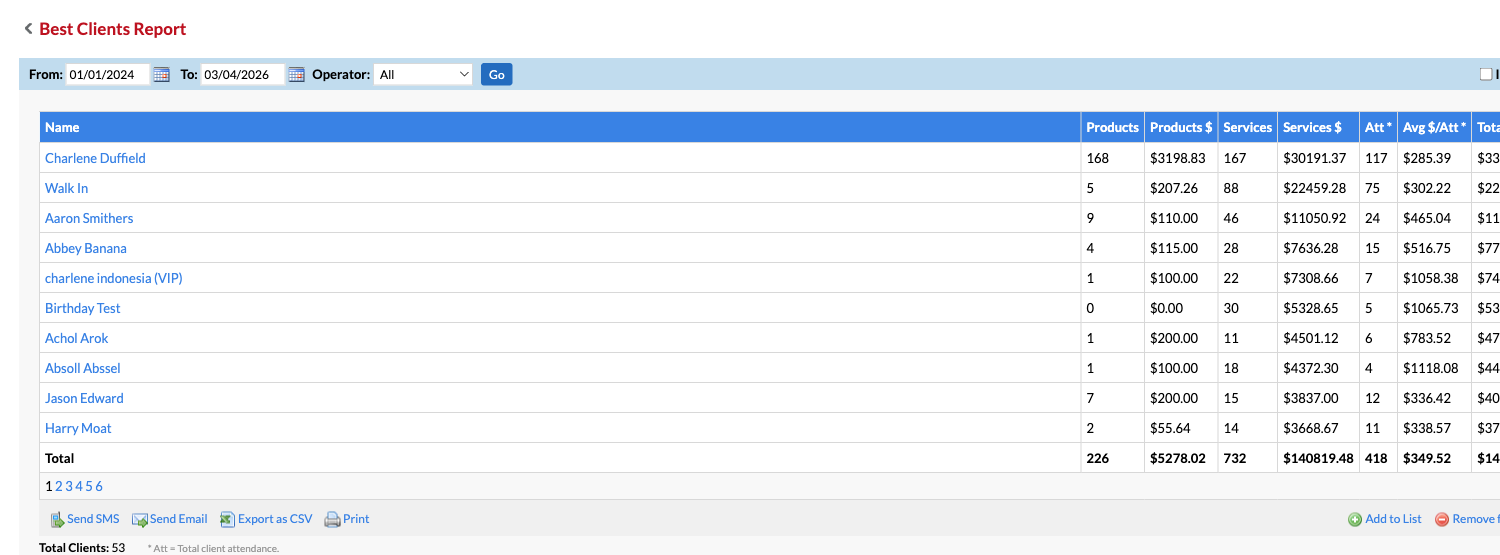The image size is (1500, 555).
Task: Sort by Services $ column header
Action: pos(1312,127)
